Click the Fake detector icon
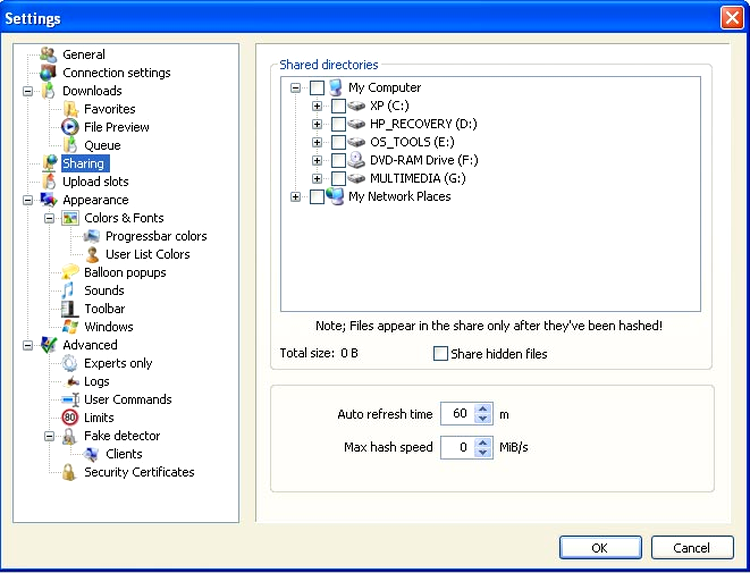 point(70,436)
